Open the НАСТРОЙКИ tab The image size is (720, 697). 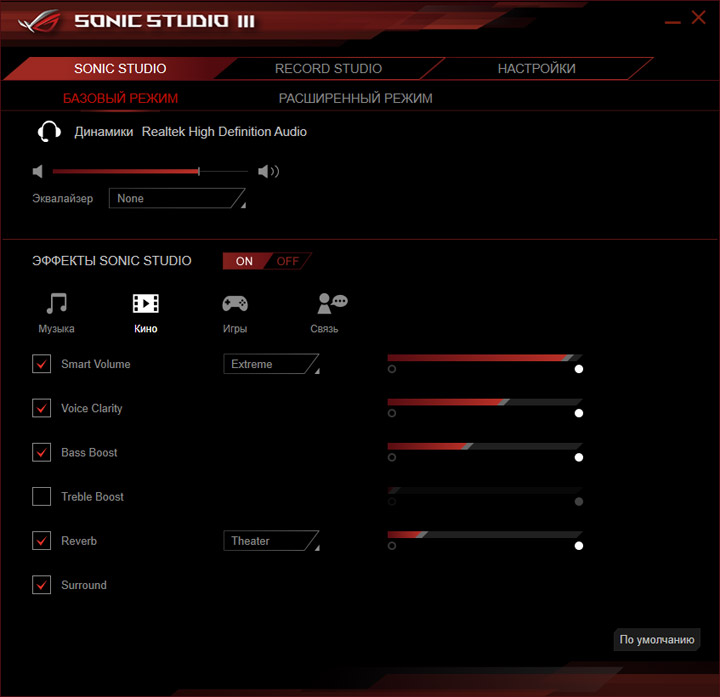point(536,68)
